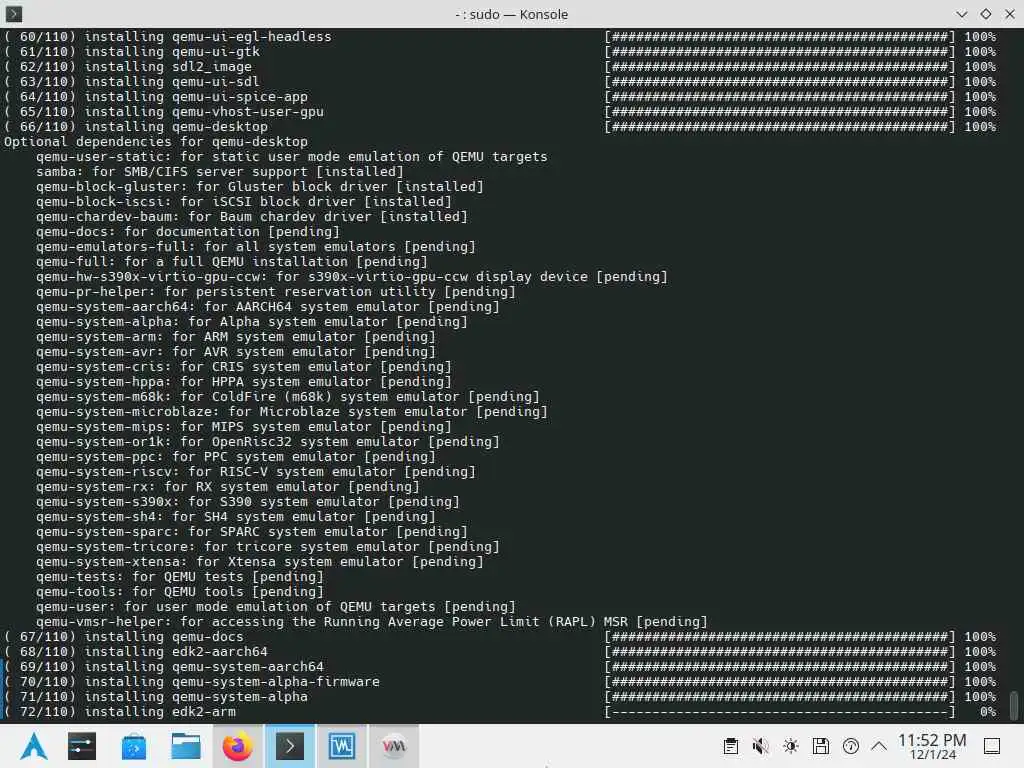The height and width of the screenshot is (768, 1024).
Task: Launch Discover software center from the taskbar
Action: (x=134, y=746)
